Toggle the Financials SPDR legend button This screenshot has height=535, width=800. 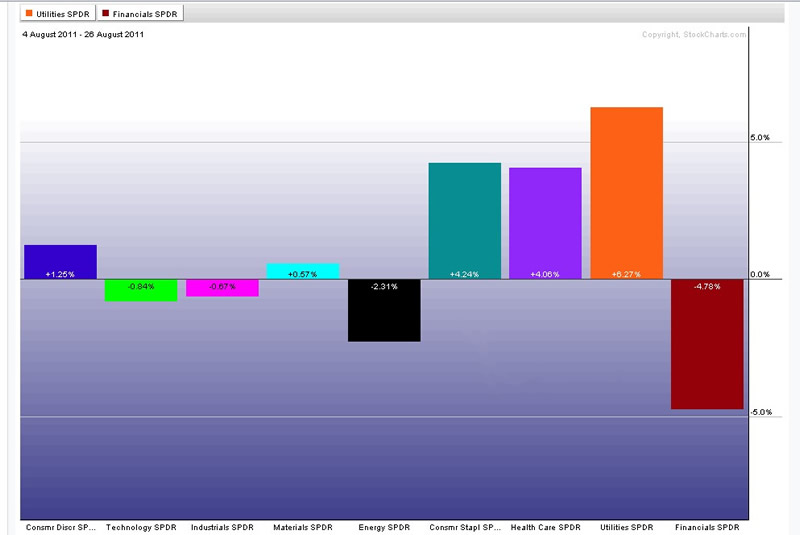point(140,13)
